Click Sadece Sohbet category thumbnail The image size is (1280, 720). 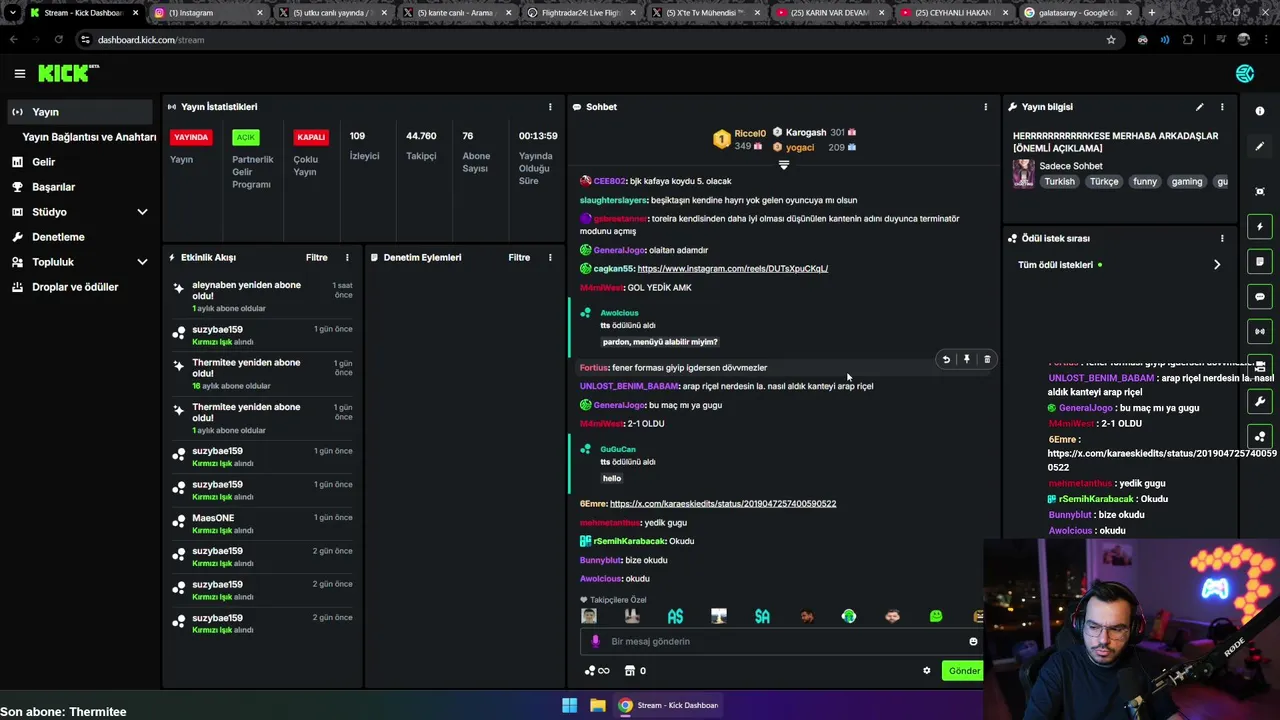click(1023, 174)
